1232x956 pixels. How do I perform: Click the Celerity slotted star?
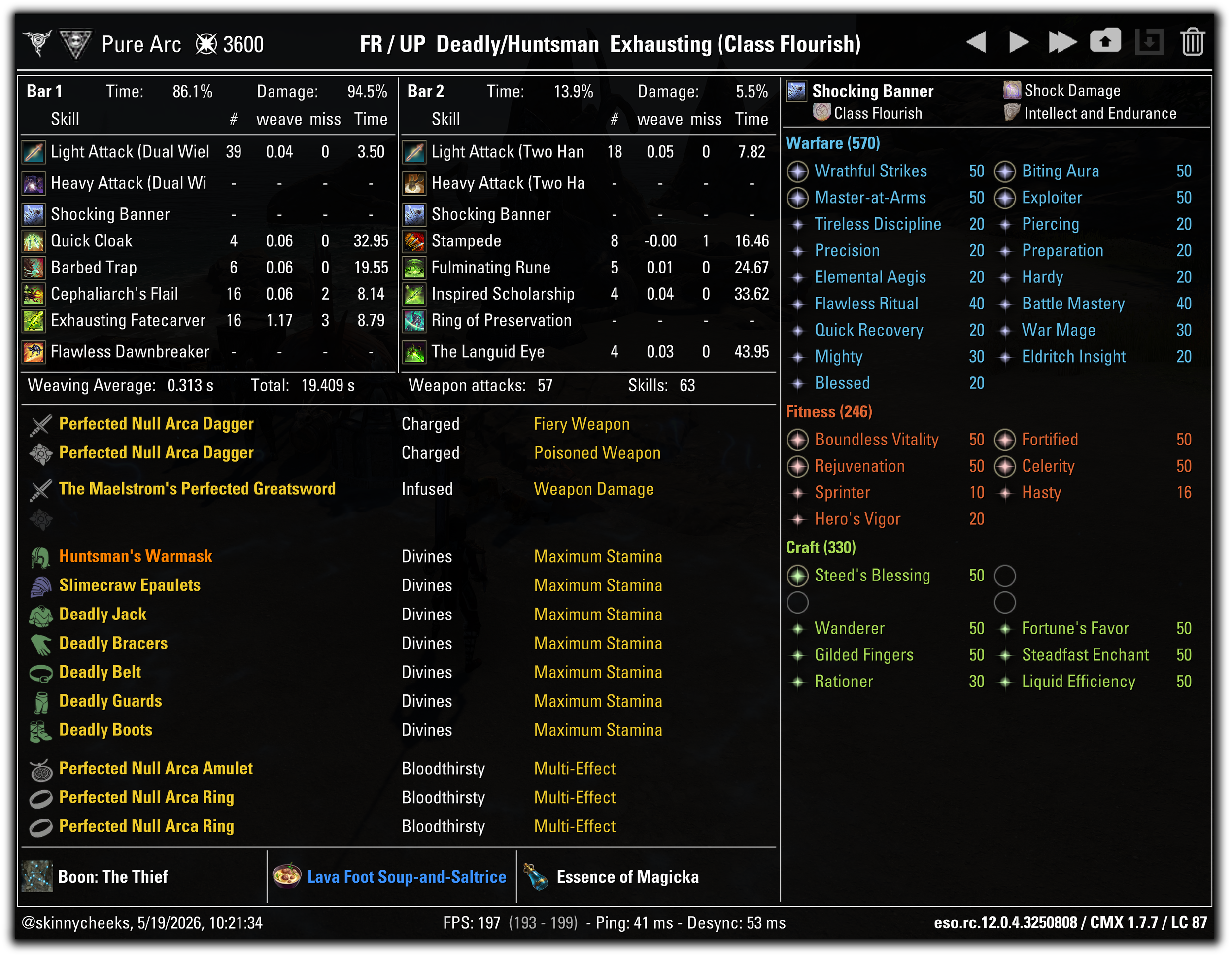tap(1005, 467)
